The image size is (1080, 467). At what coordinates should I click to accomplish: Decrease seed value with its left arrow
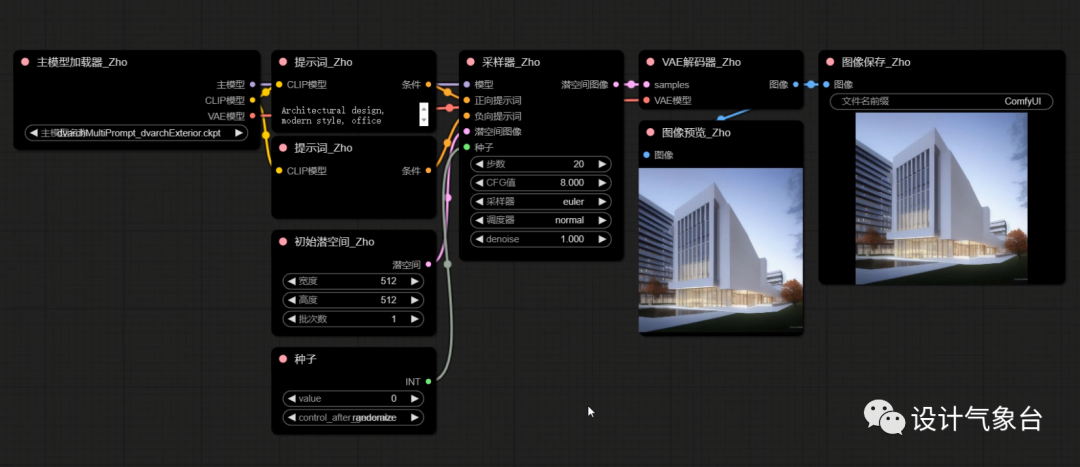[x=291, y=398]
